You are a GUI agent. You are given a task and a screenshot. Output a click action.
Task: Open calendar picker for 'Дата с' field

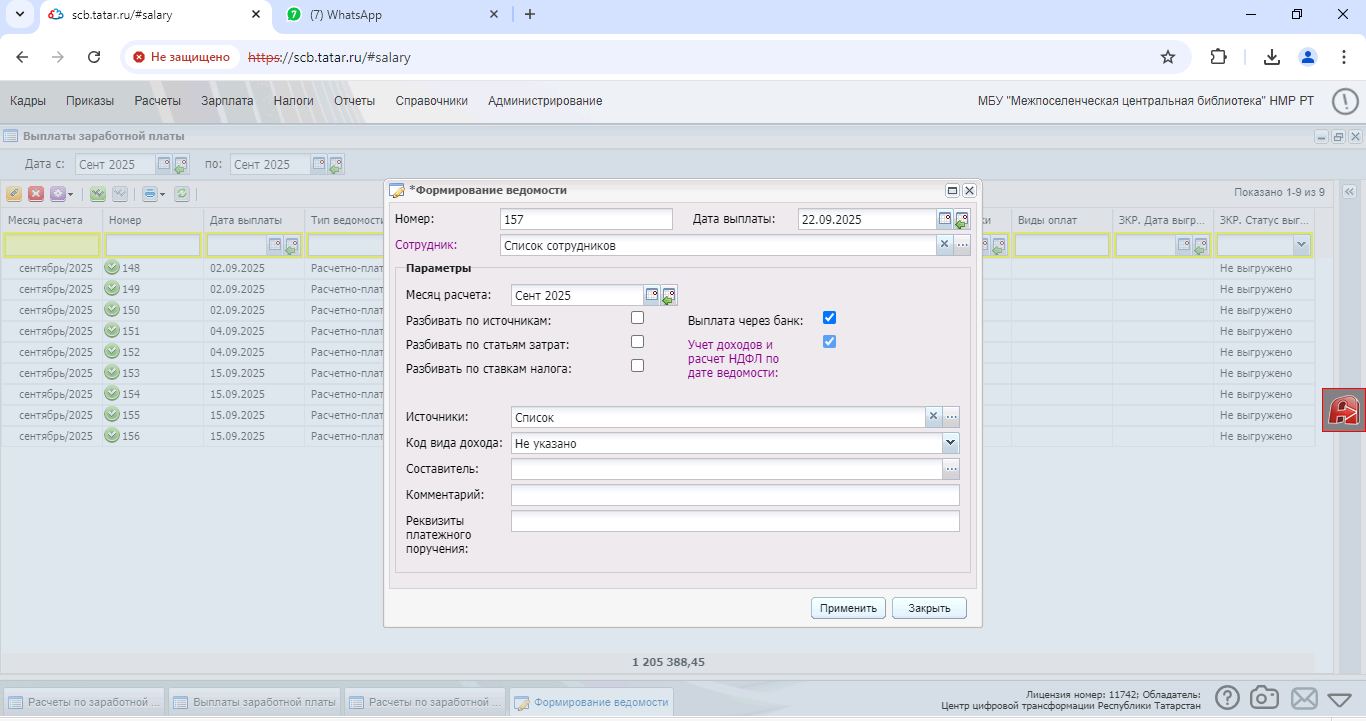164,164
